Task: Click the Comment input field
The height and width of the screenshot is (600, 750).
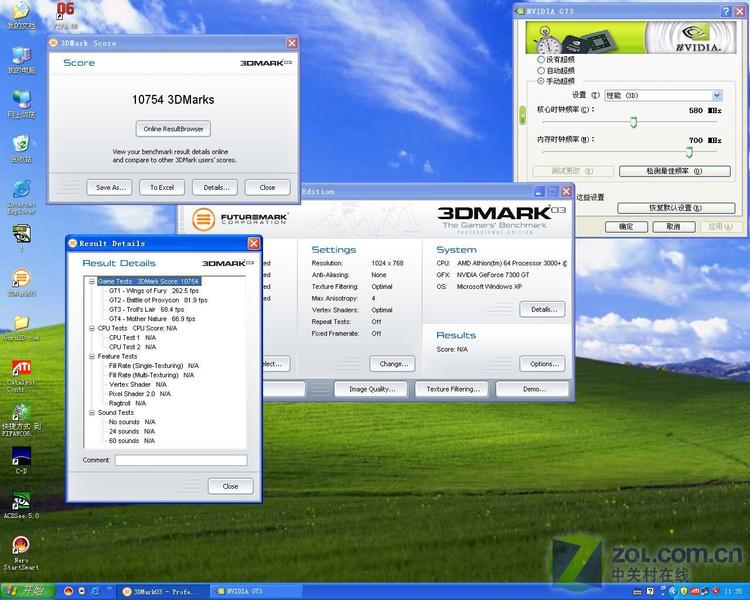Action: tap(181, 460)
